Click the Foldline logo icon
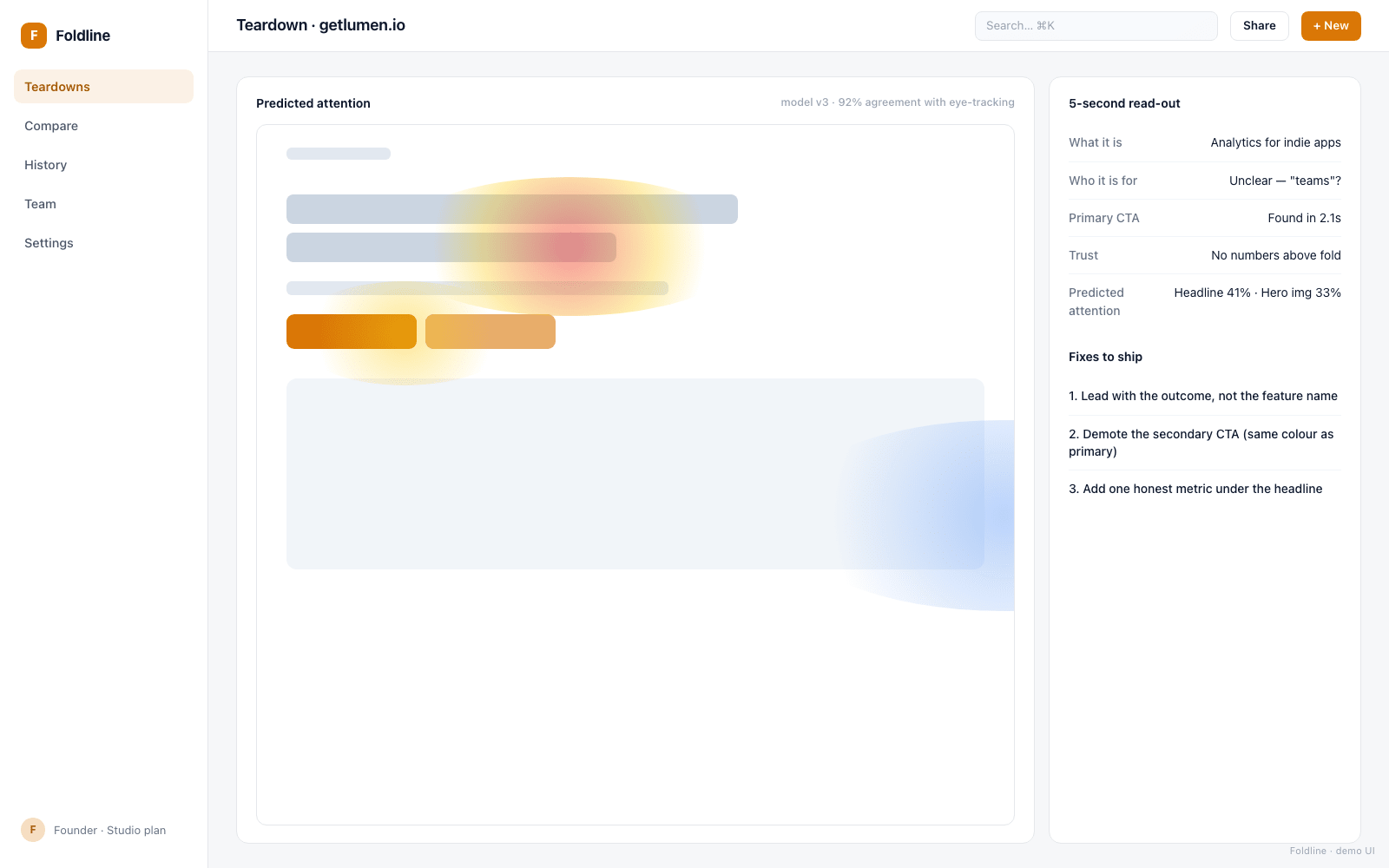Image resolution: width=1389 pixels, height=868 pixels. pos(34,36)
